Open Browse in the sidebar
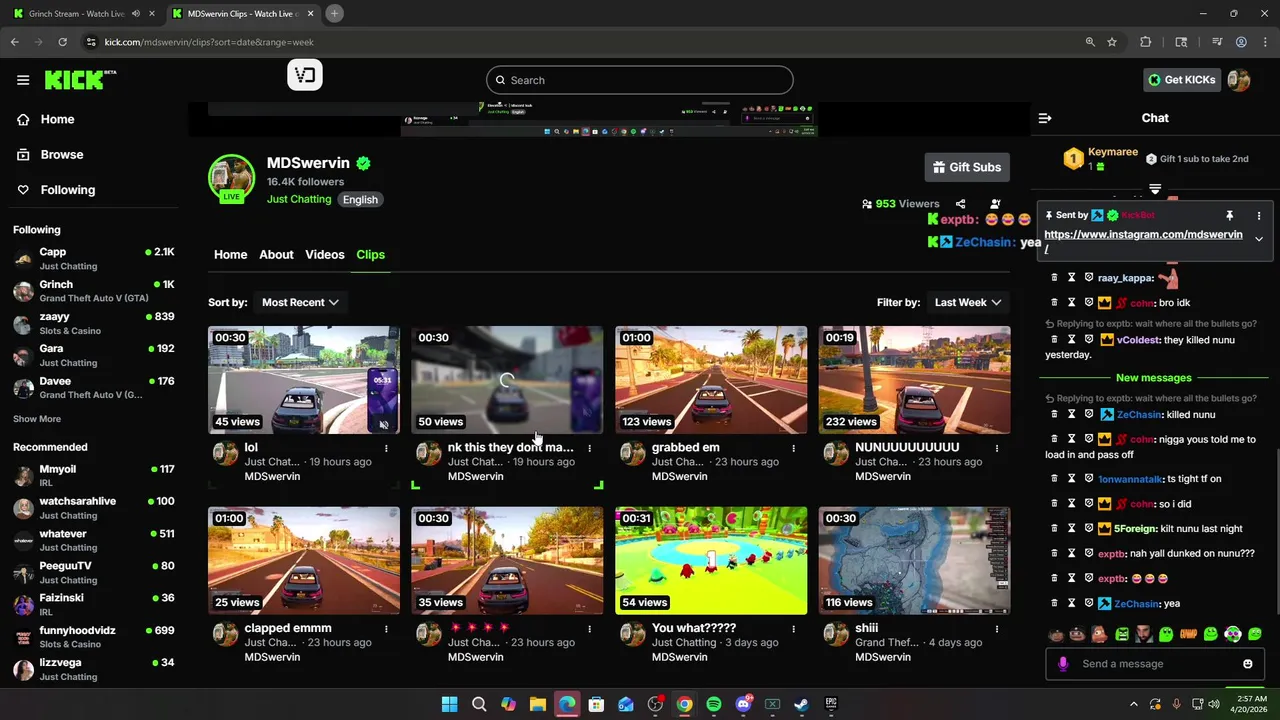This screenshot has width=1280, height=720. tap(62, 155)
